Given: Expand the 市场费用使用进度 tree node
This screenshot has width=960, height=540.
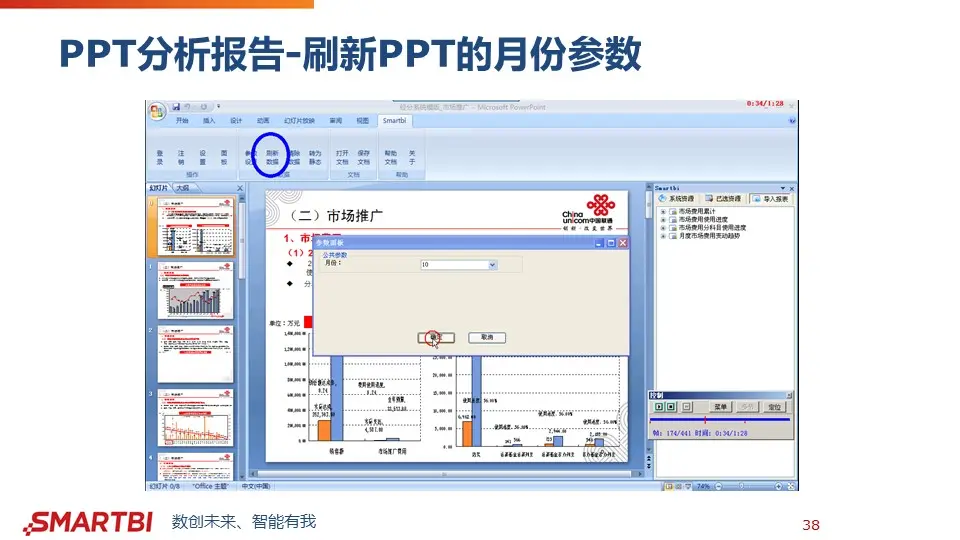Looking at the screenshot, I should coord(662,219).
